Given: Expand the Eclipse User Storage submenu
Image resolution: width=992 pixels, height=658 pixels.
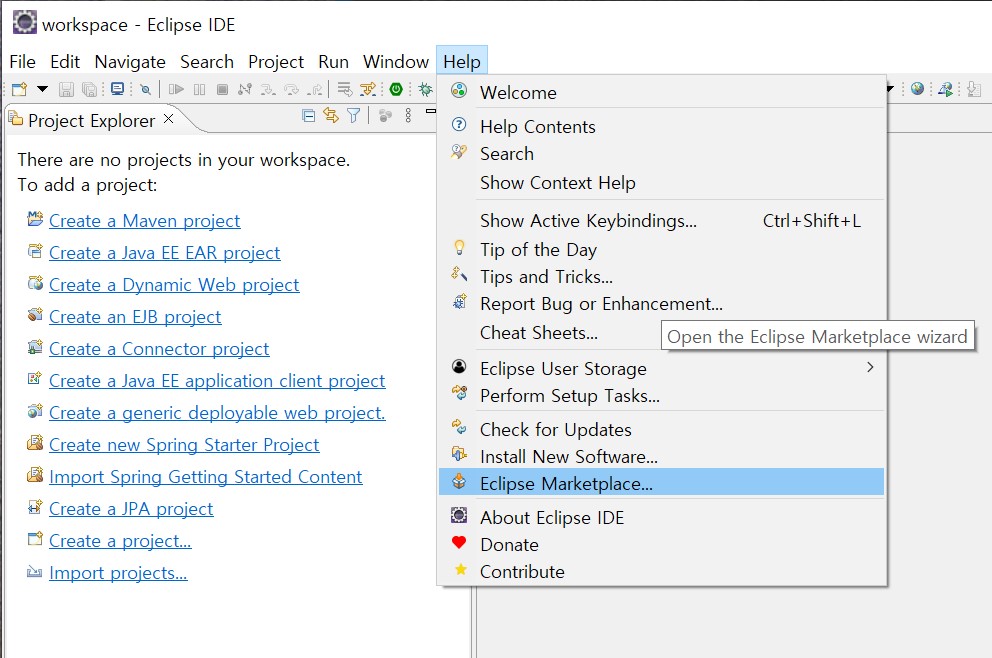Looking at the screenshot, I should 869,368.
